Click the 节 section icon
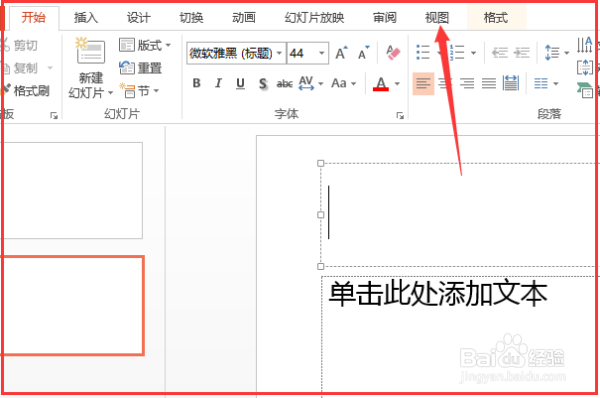600x398 pixels. (x=127, y=91)
